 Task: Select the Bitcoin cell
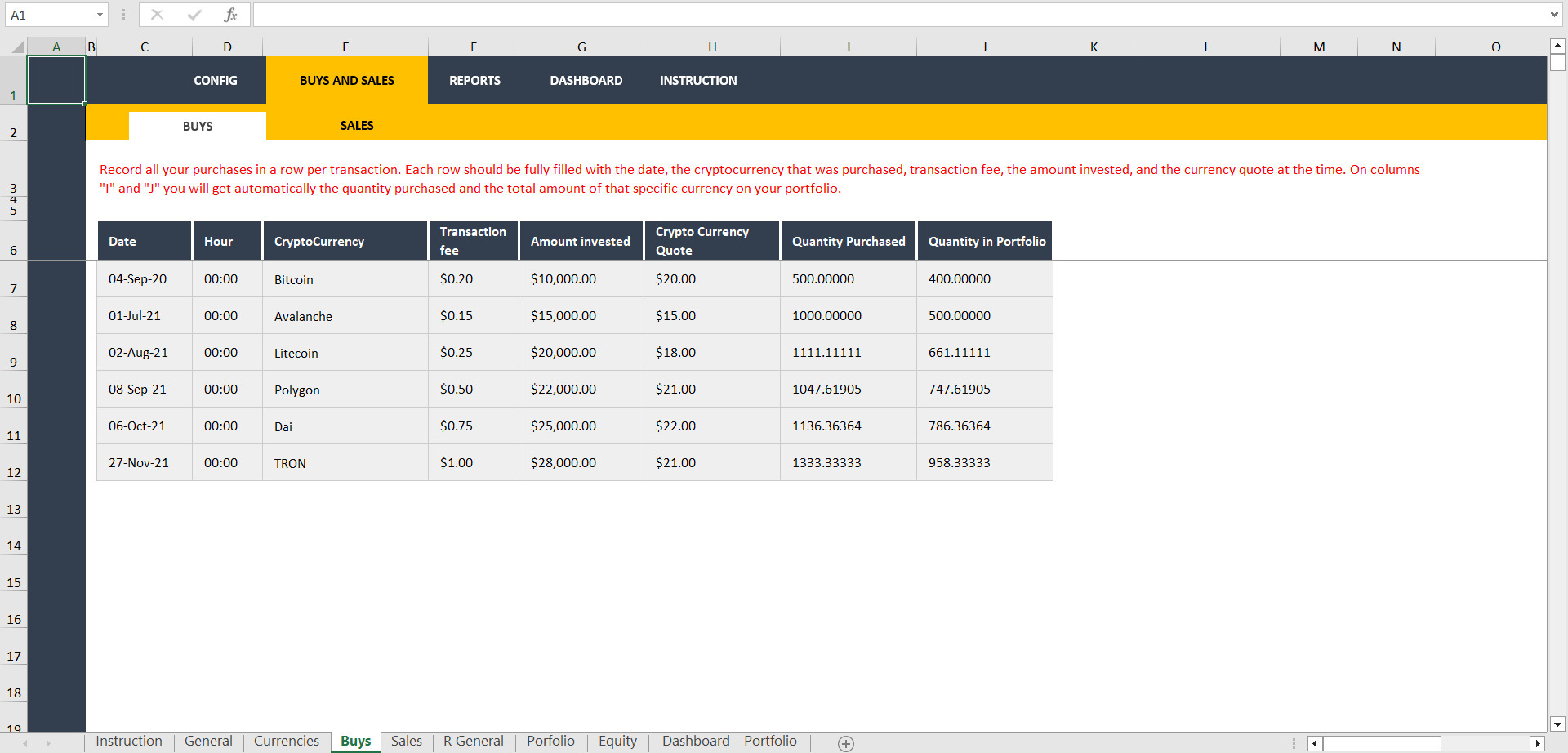pos(345,279)
